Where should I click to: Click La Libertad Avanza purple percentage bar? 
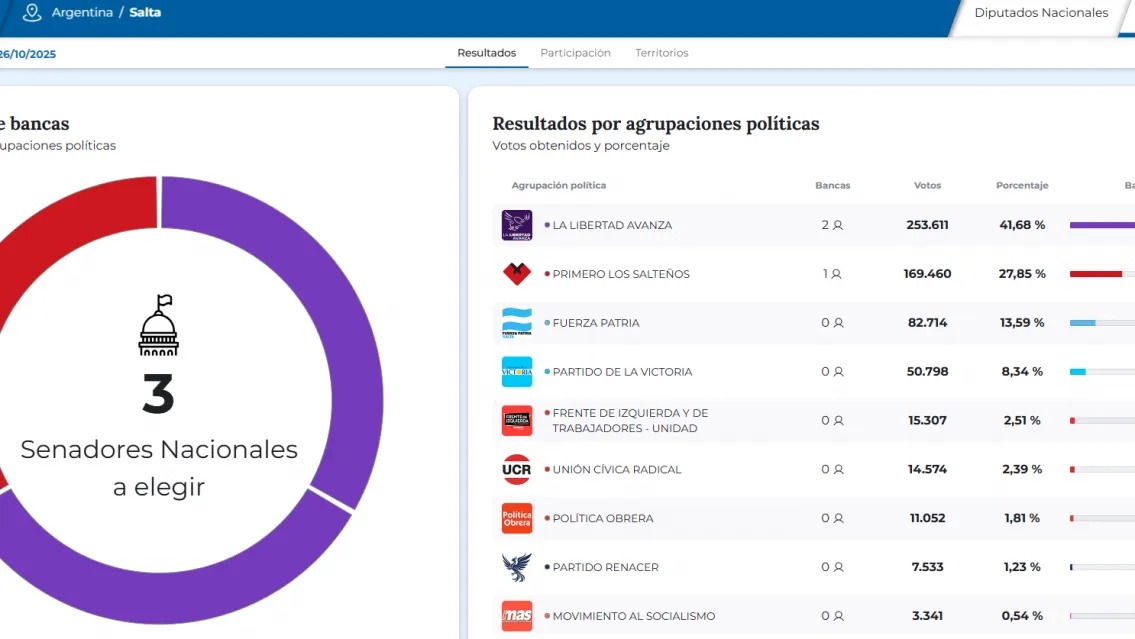1101,225
